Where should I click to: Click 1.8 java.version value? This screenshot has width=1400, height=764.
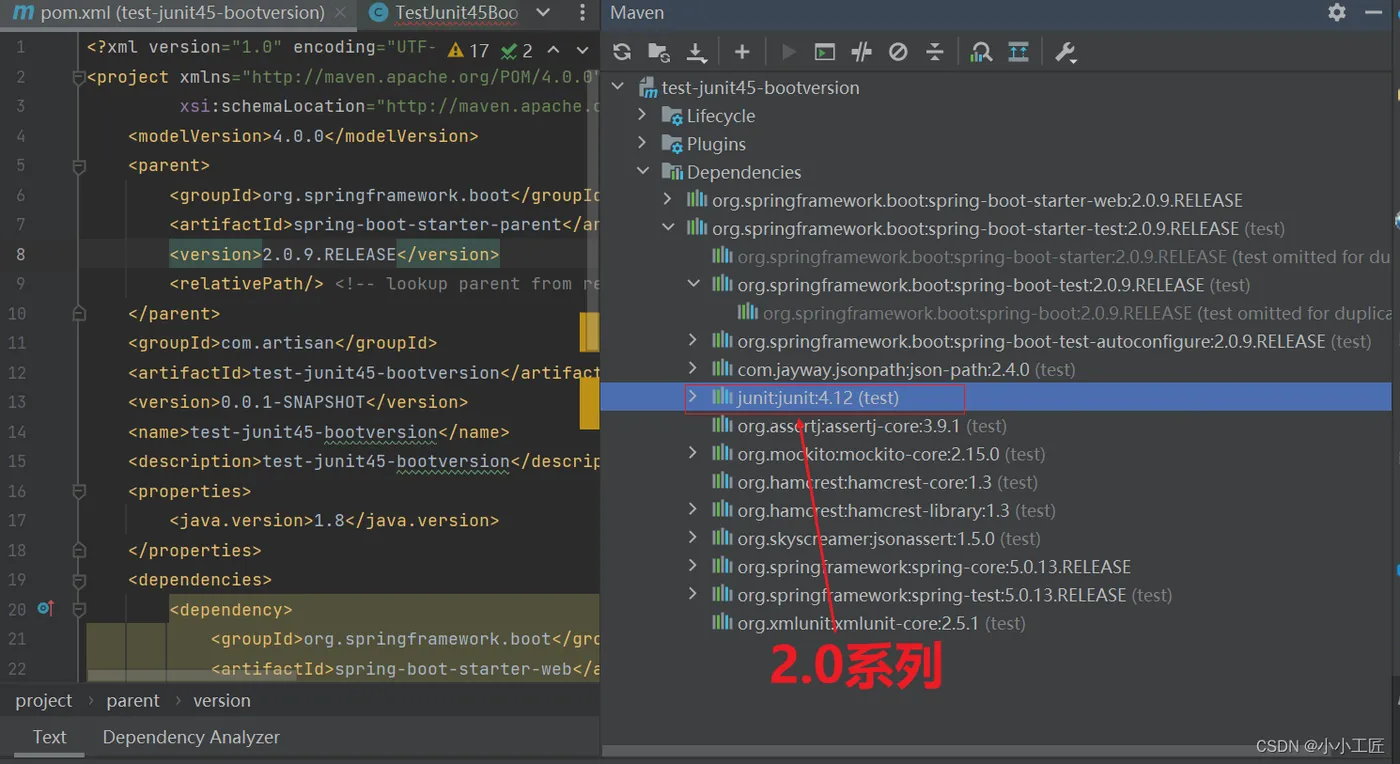click(x=329, y=520)
